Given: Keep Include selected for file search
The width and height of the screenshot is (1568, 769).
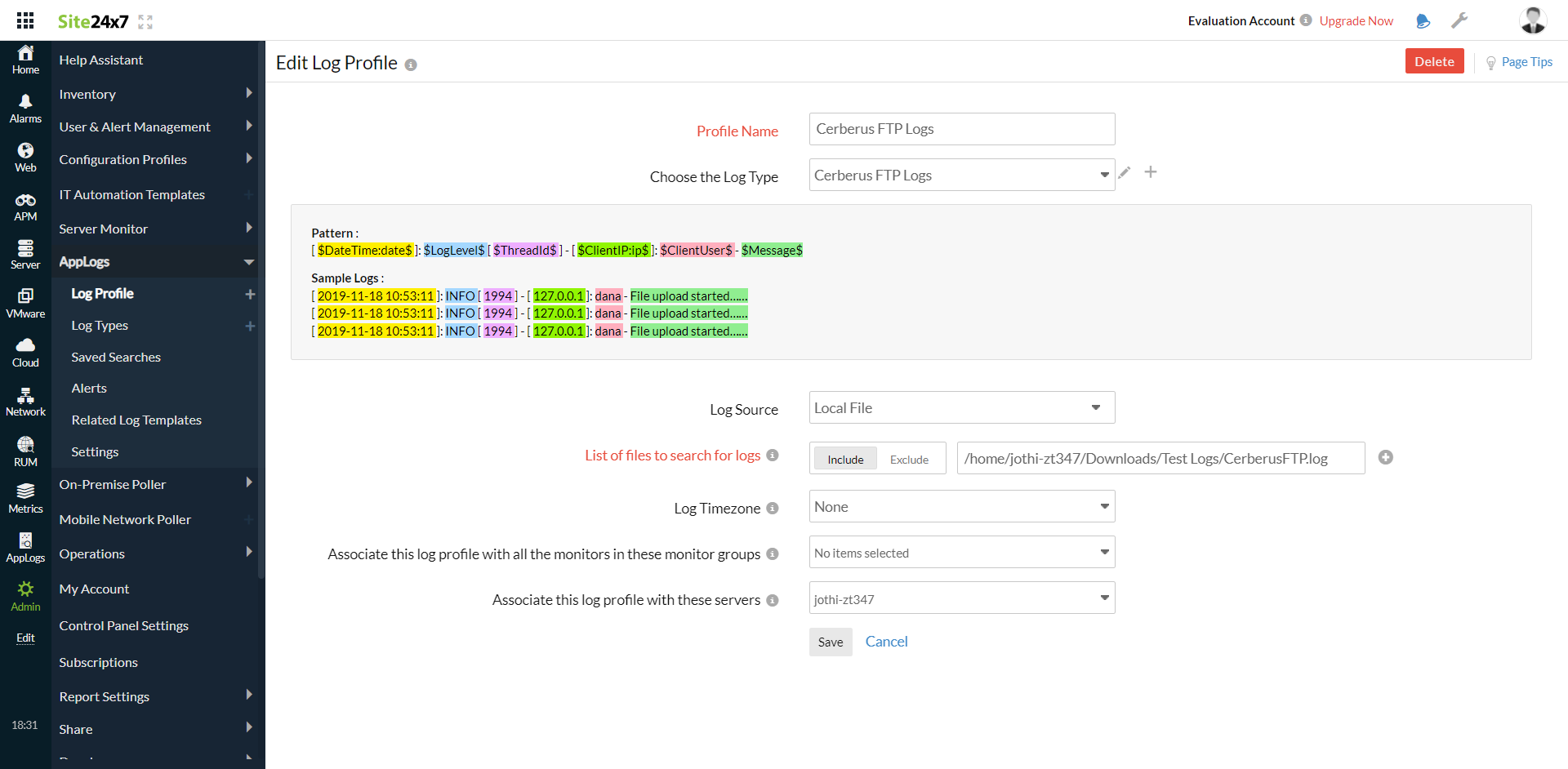Looking at the screenshot, I should tap(844, 459).
